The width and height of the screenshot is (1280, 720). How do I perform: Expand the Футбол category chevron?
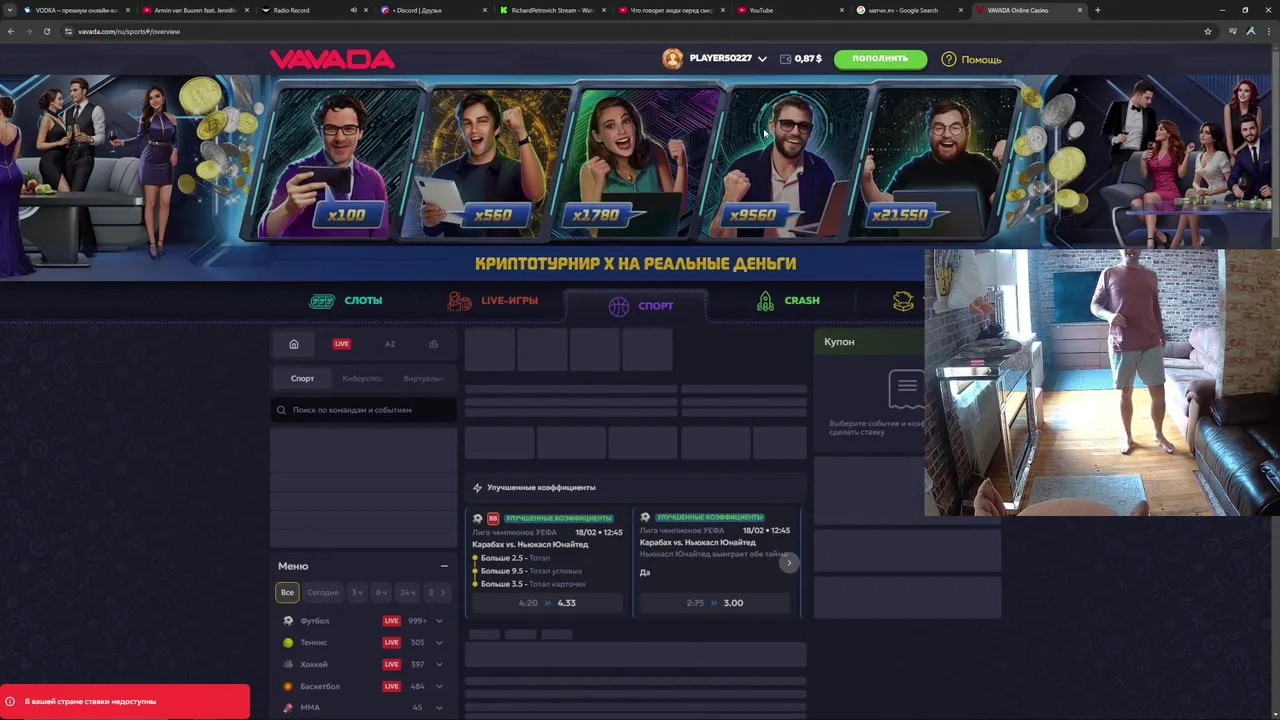439,621
